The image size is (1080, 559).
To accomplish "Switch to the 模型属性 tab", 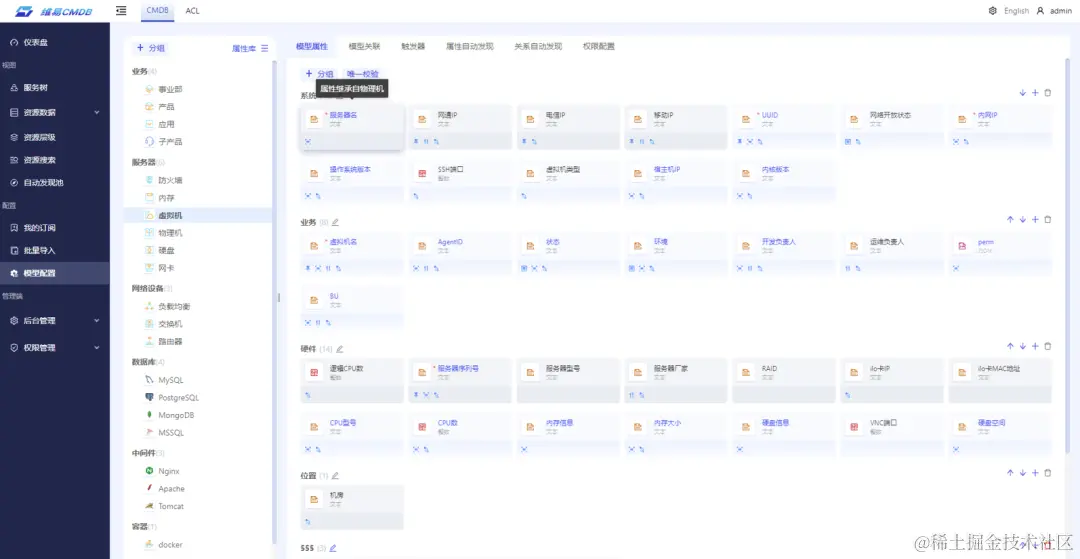I will [311, 46].
